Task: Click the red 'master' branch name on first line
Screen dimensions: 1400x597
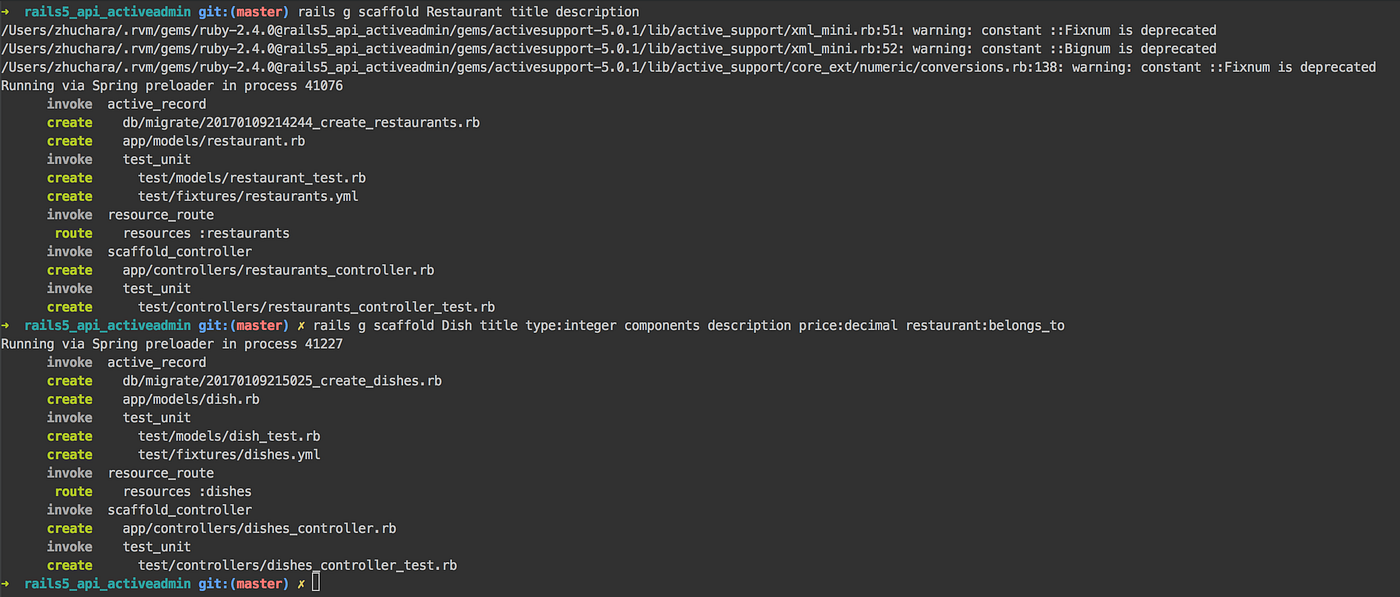Action: coord(257,12)
